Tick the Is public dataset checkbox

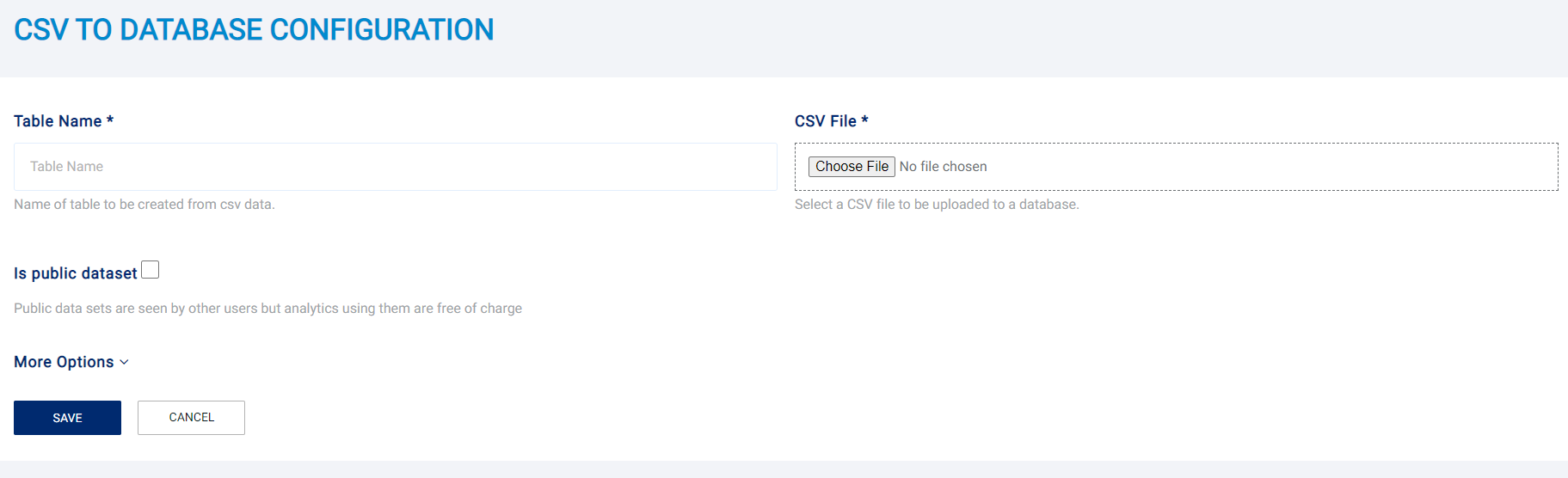(151, 270)
